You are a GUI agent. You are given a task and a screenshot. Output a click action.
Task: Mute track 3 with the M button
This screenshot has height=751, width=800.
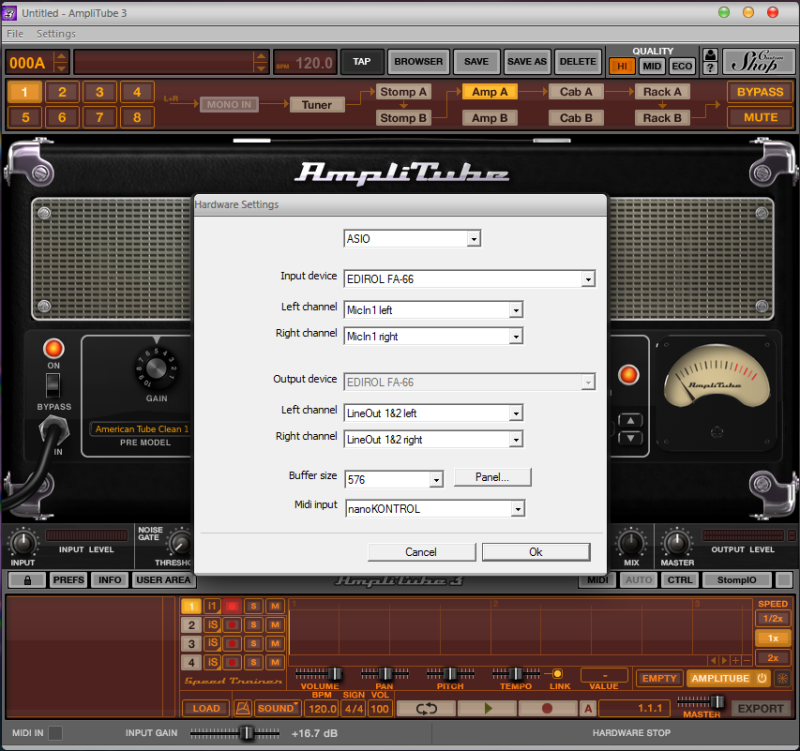click(x=275, y=644)
